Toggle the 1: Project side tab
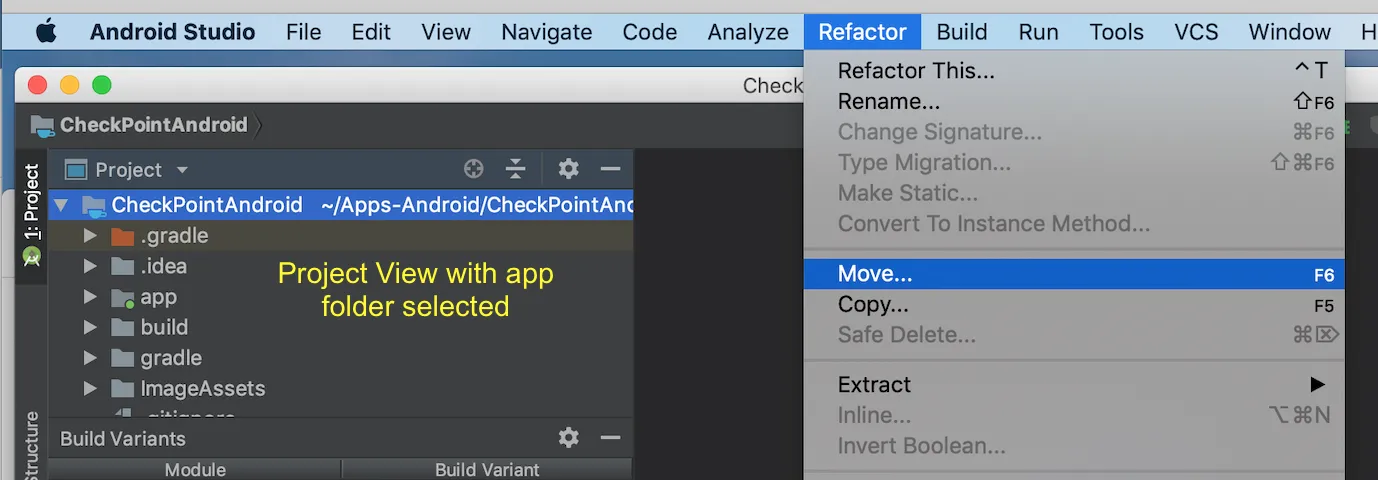 coord(31,216)
